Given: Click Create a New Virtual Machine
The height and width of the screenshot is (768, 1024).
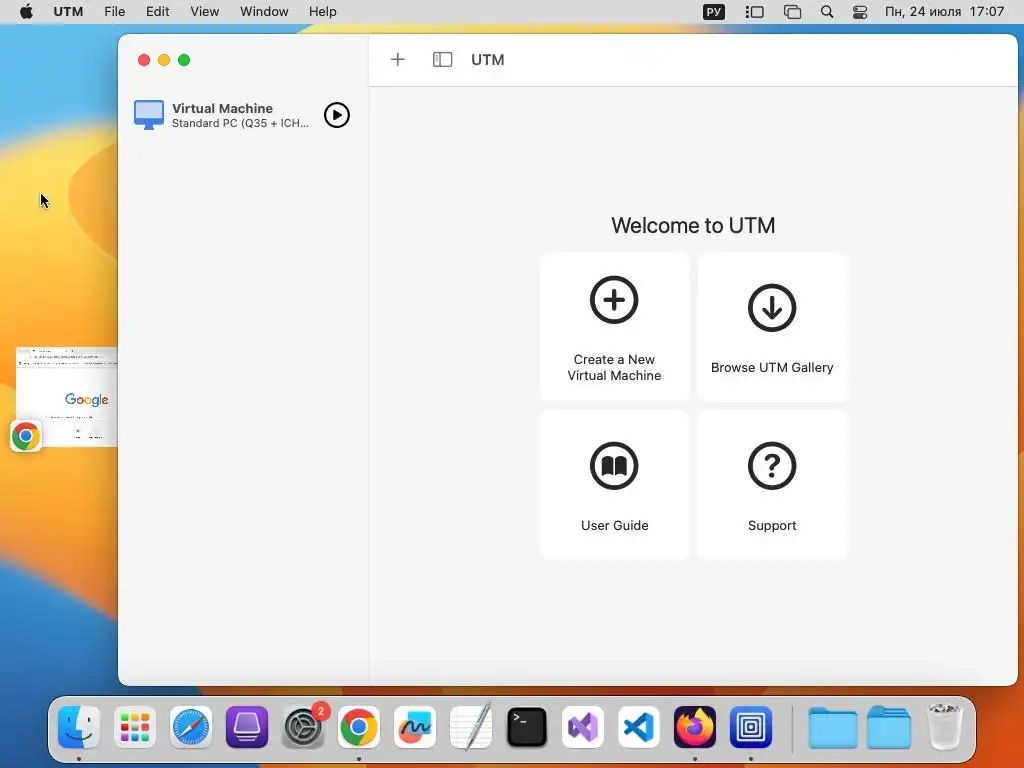Looking at the screenshot, I should (x=615, y=327).
